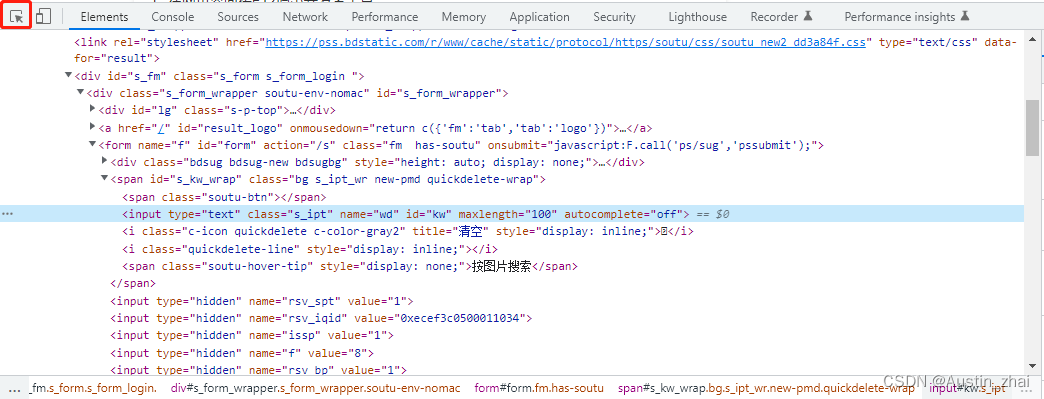Collapse the span id="s_kw_wrap" node
1044x399 pixels.
tap(105, 179)
